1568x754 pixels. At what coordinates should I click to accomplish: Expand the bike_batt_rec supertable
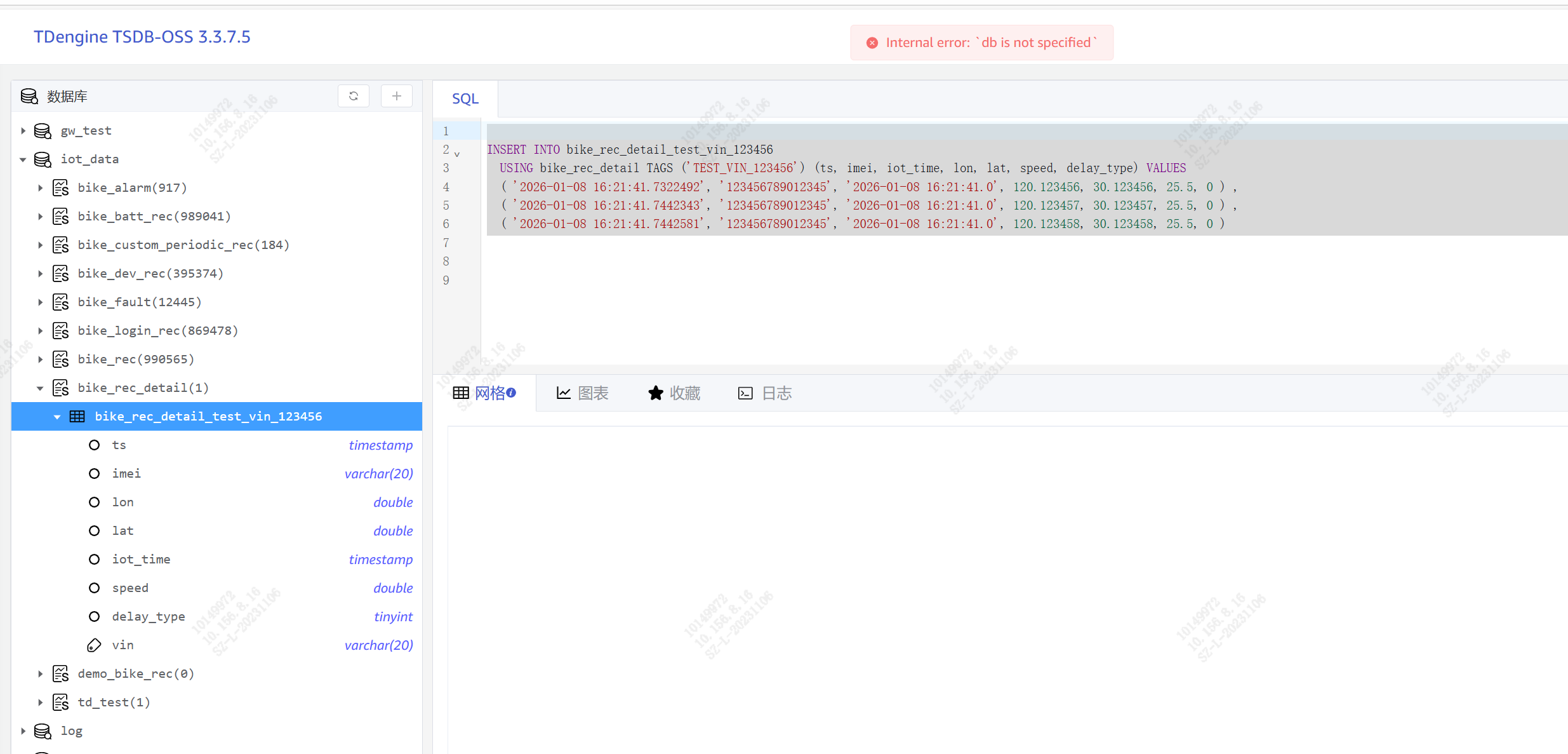pyautogui.click(x=40, y=217)
